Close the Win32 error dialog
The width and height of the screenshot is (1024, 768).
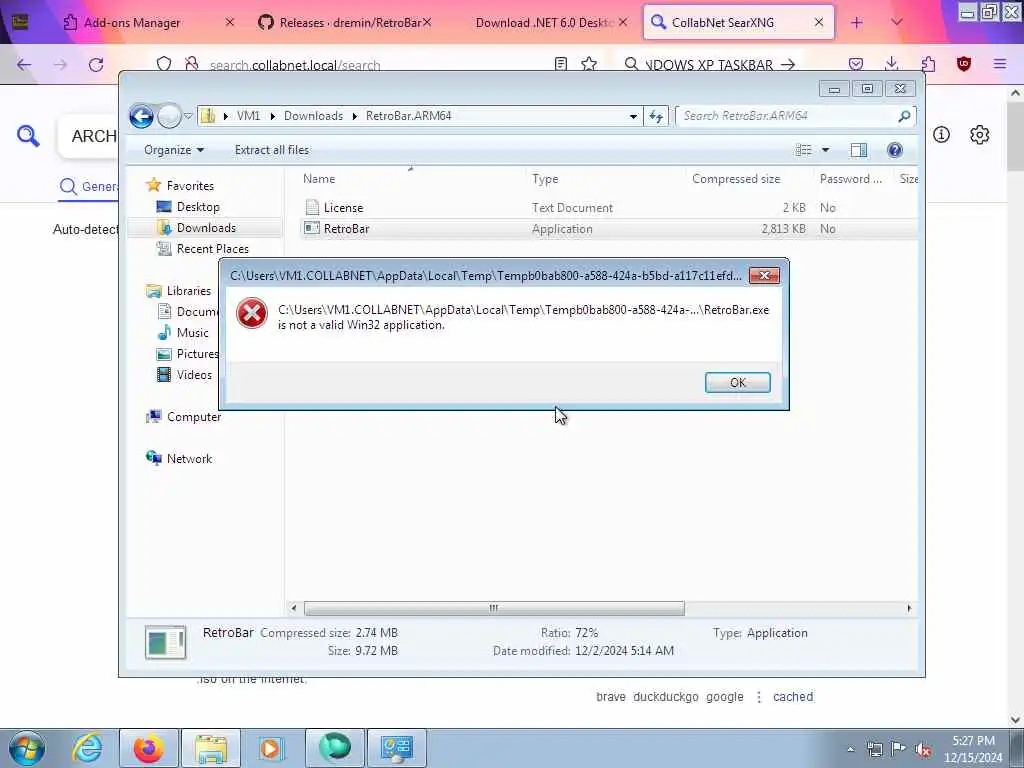coord(764,276)
